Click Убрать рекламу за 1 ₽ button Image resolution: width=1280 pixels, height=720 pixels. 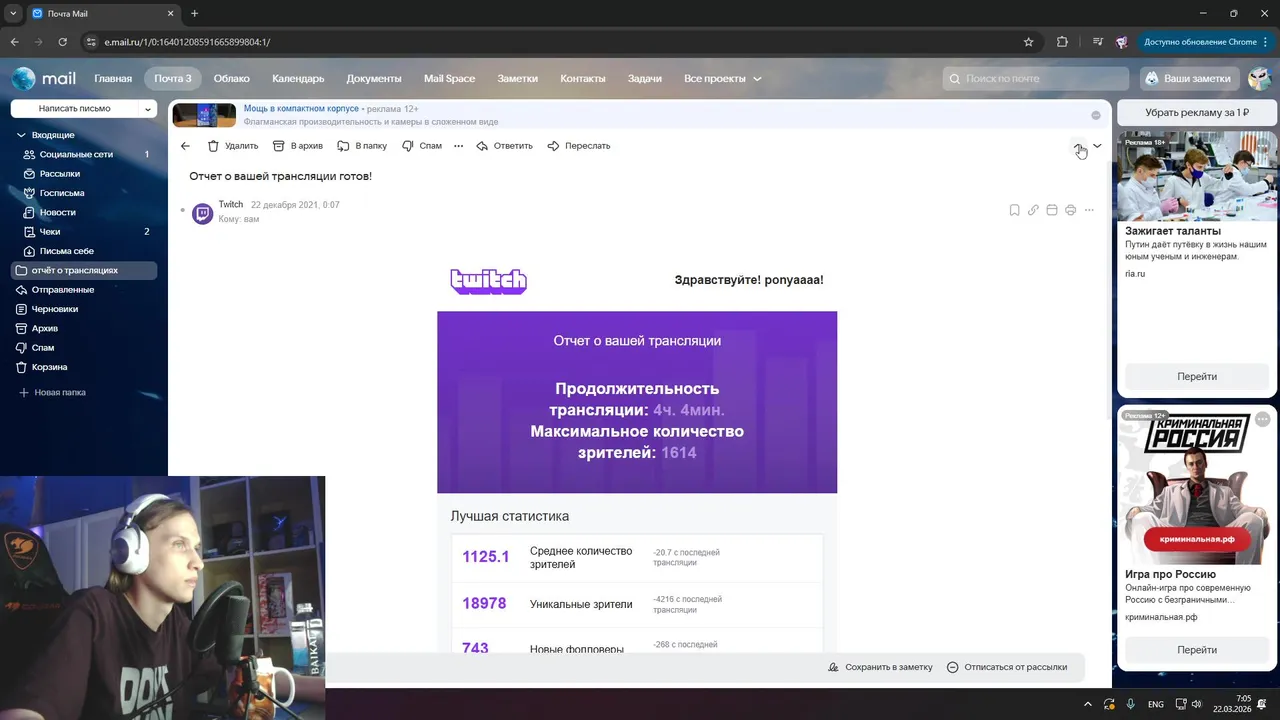(x=1197, y=113)
